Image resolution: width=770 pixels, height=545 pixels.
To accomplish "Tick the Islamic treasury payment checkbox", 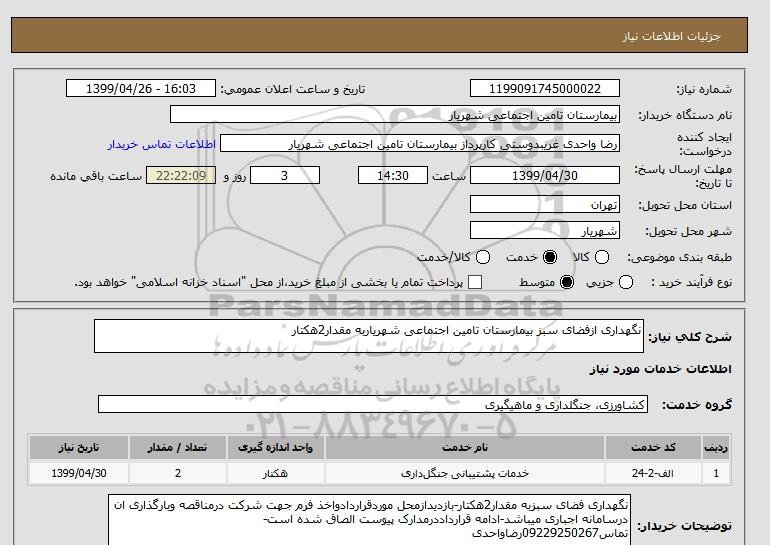I will pyautogui.click(x=474, y=282).
